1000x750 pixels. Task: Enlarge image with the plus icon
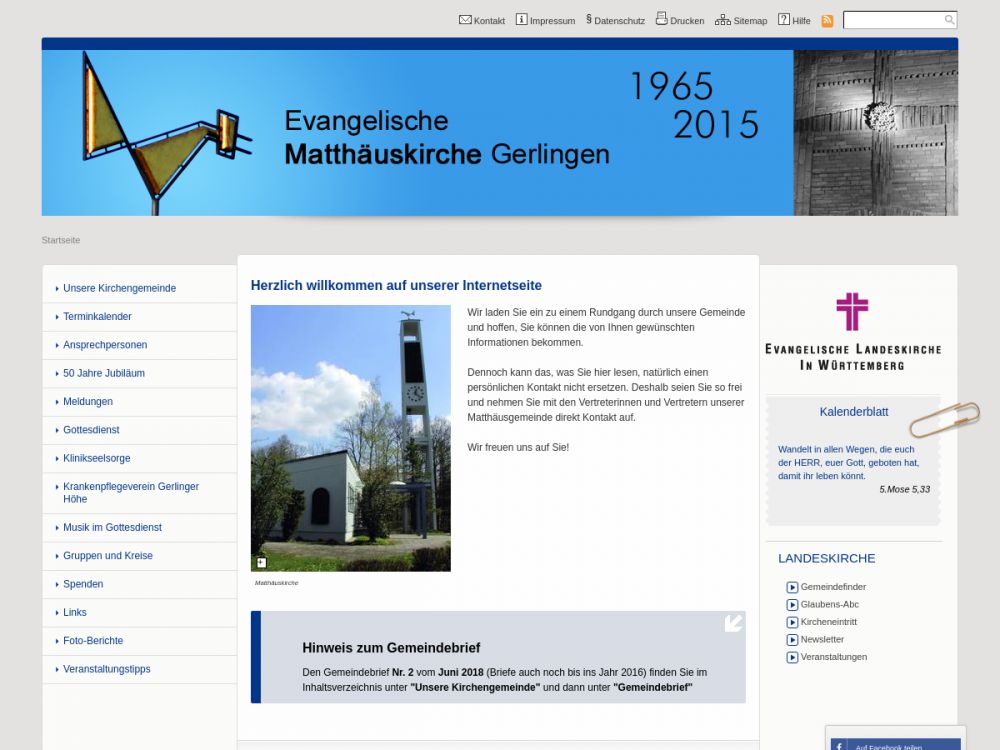[x=261, y=563]
